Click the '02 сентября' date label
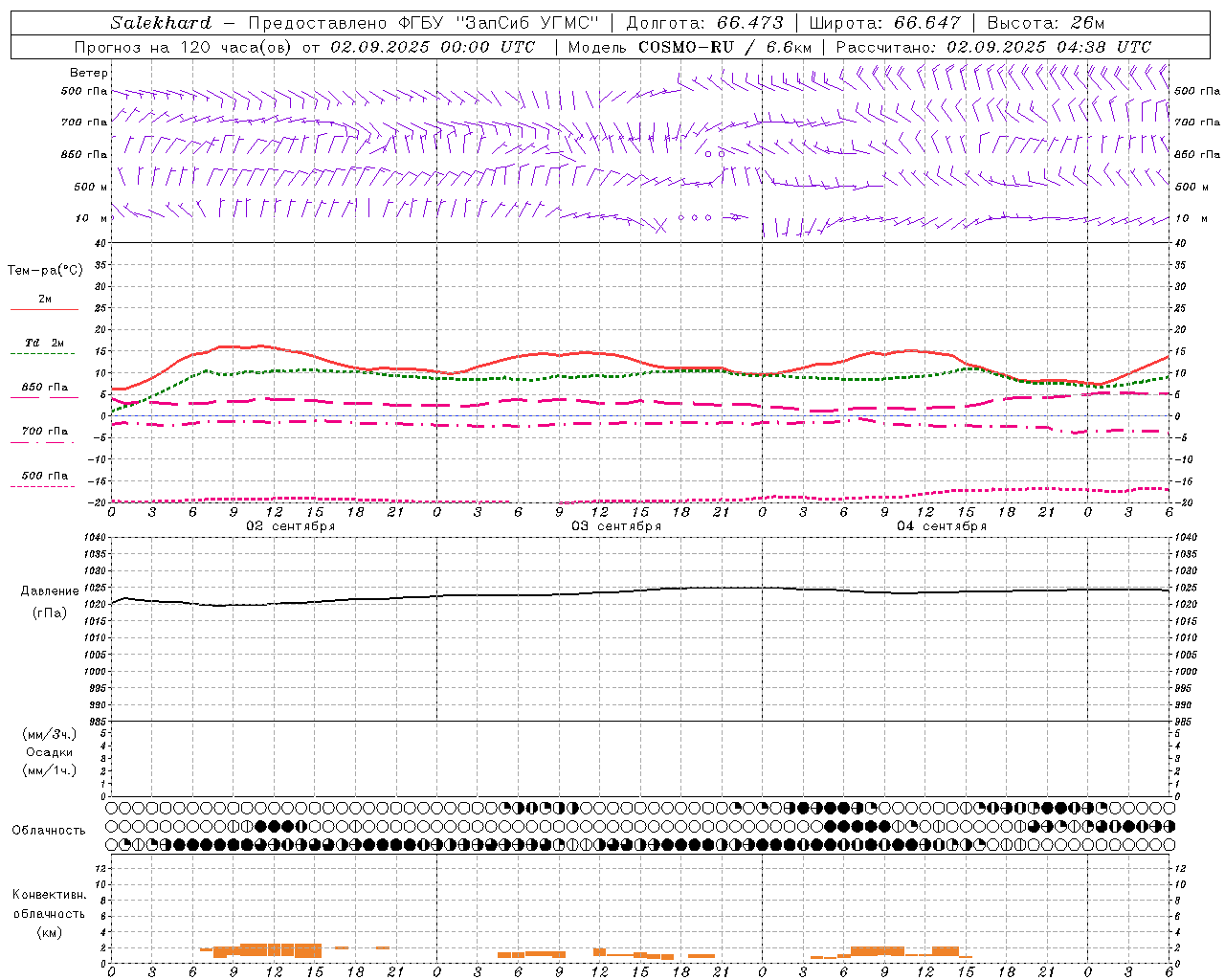This screenshot has height=980, width=1225. (291, 526)
